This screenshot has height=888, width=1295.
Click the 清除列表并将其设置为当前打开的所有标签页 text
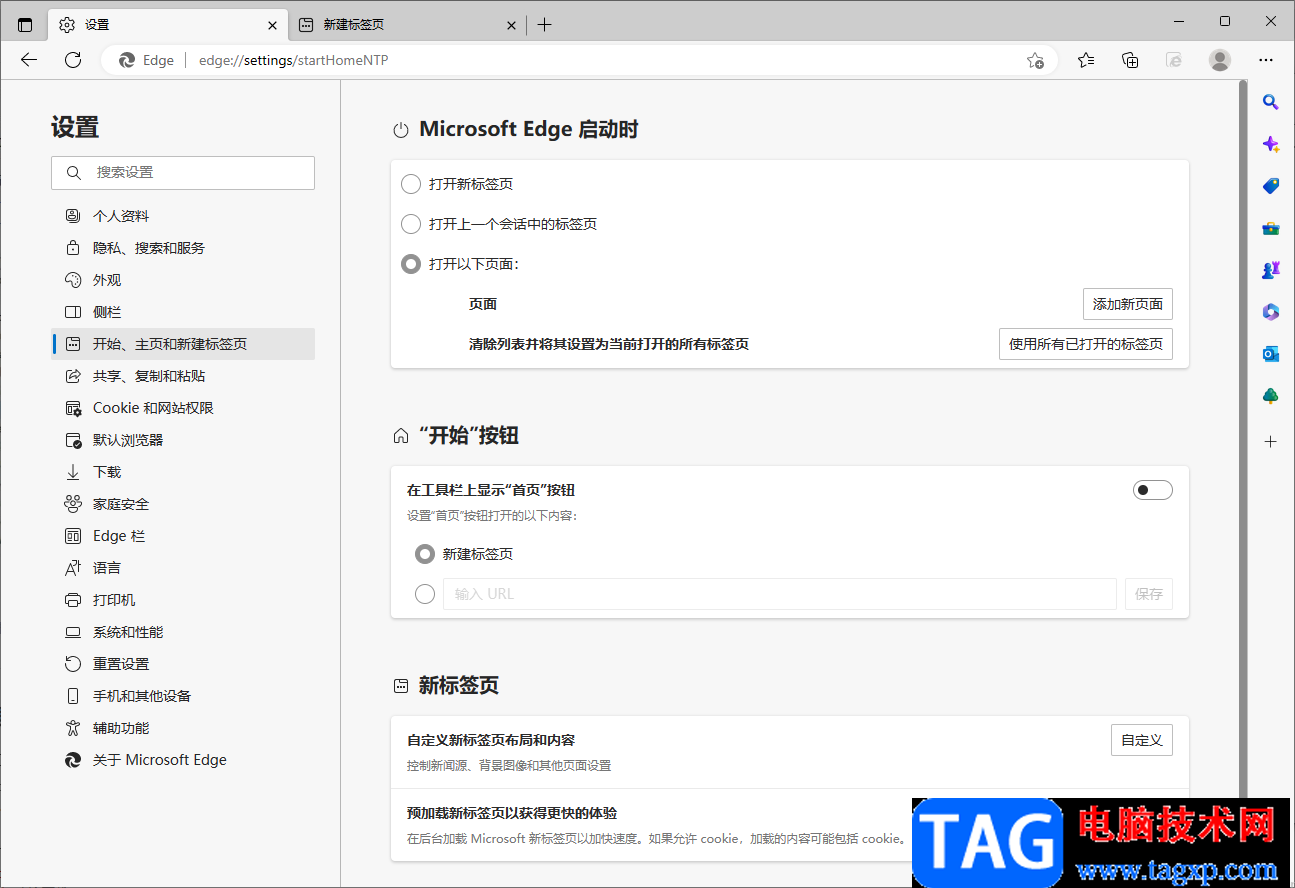click(609, 344)
